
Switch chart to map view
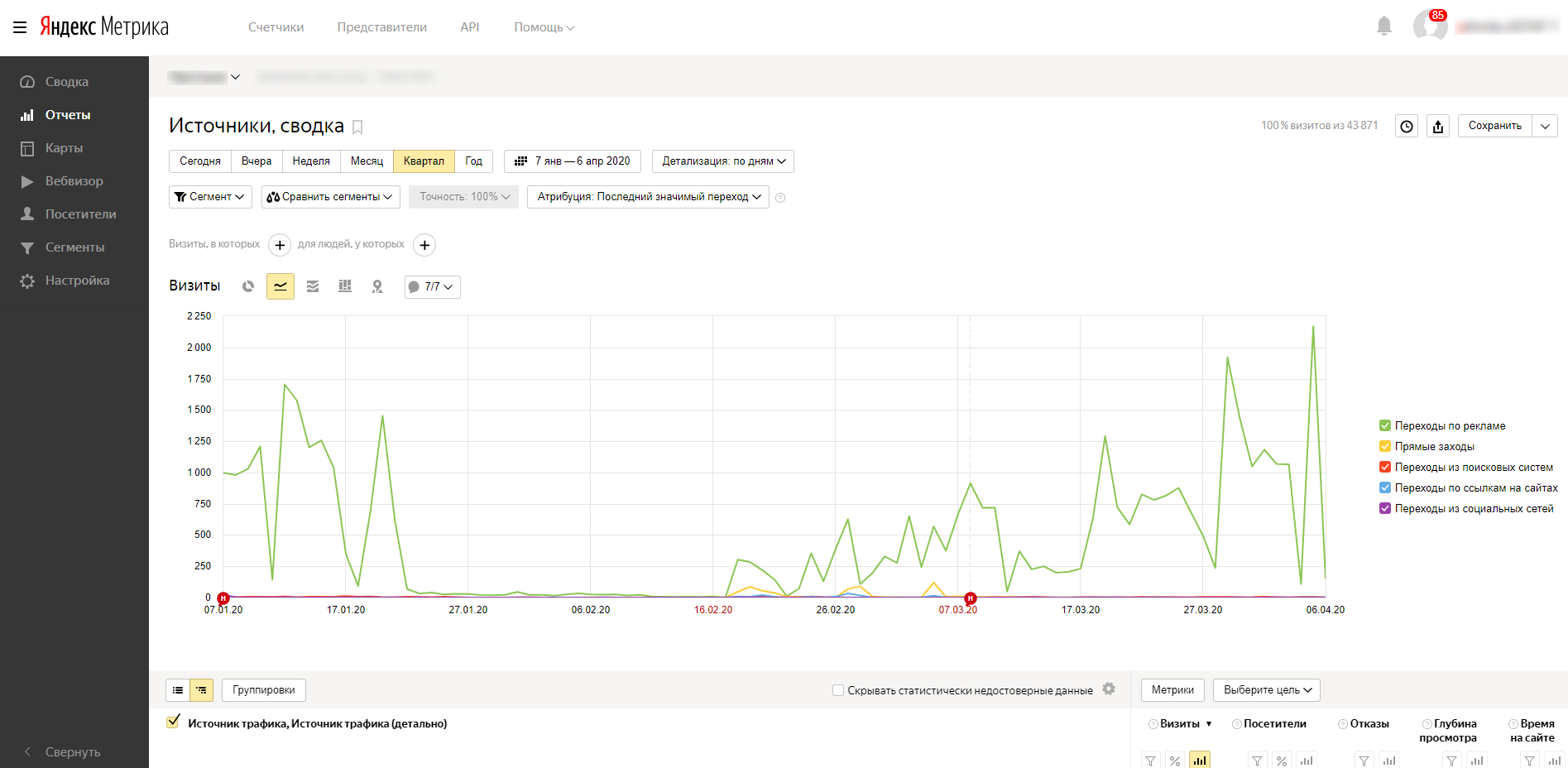pos(377,286)
